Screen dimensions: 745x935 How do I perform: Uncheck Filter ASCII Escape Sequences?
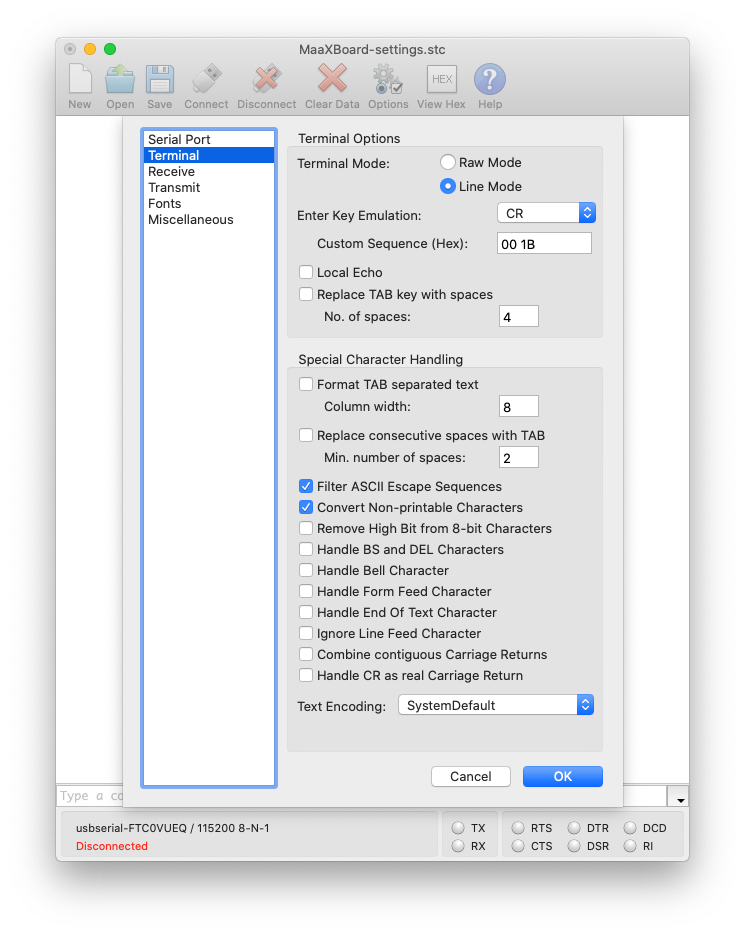(x=306, y=486)
